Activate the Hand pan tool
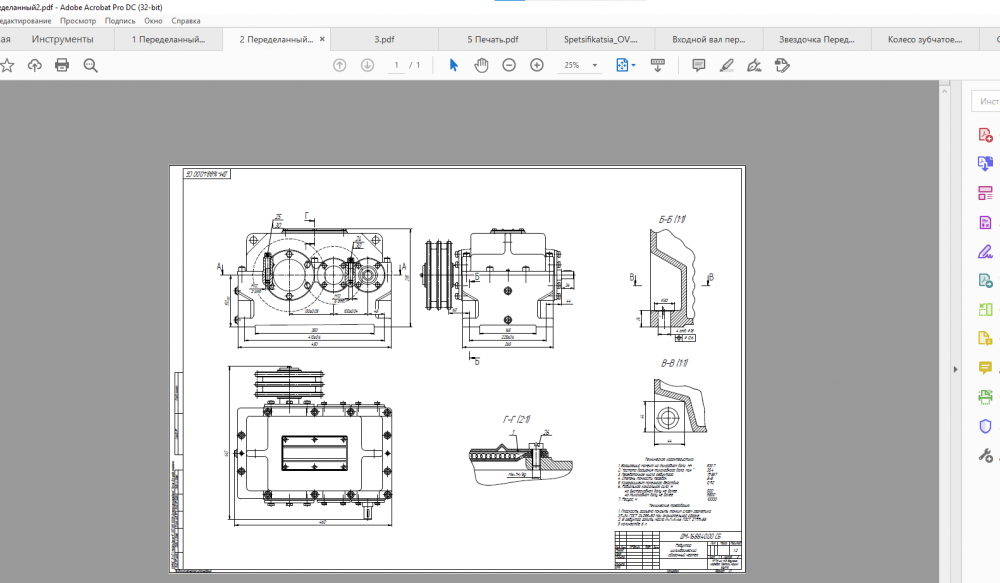The height and width of the screenshot is (583, 1000). click(481, 65)
